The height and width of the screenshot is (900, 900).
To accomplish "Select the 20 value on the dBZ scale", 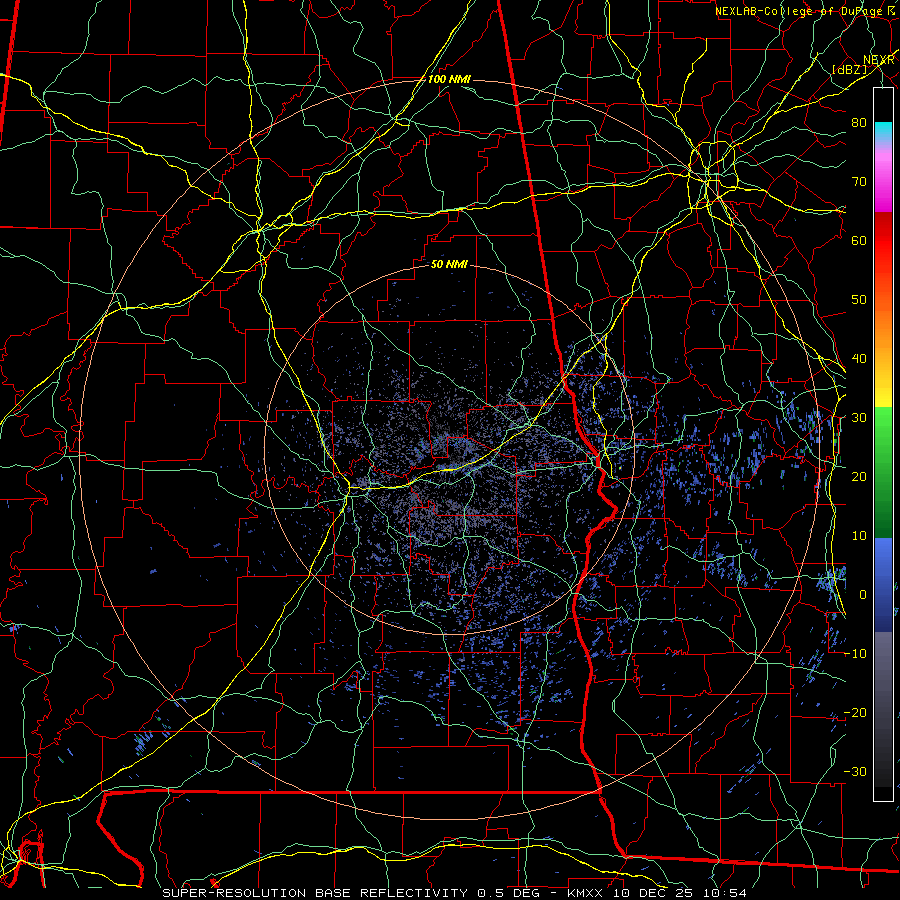I will tap(859, 476).
